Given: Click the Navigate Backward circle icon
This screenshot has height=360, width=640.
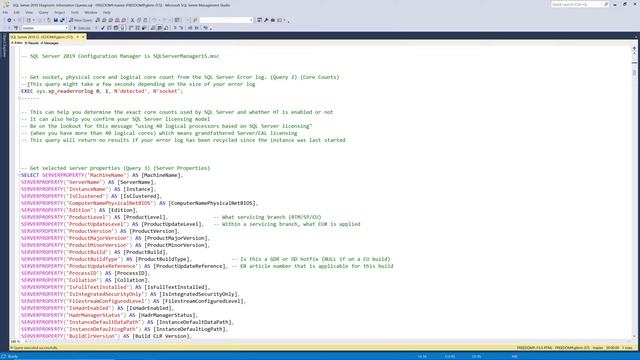Looking at the screenshot, I should pos(9,20).
